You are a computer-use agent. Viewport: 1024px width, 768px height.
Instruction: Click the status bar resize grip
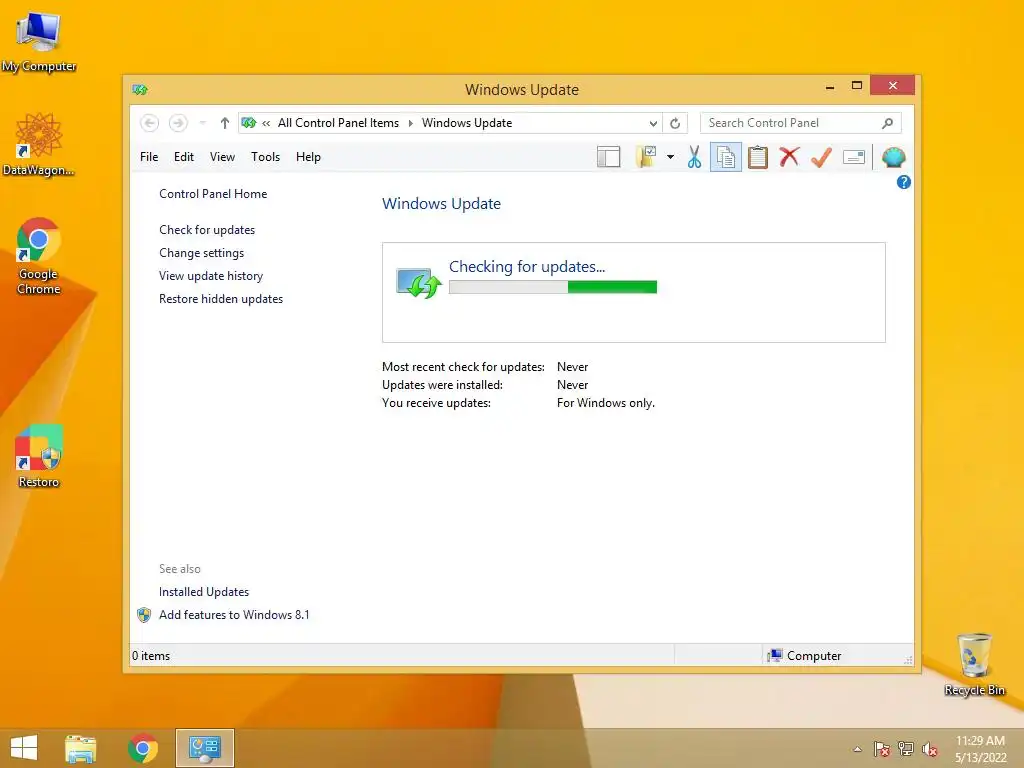click(x=908, y=660)
